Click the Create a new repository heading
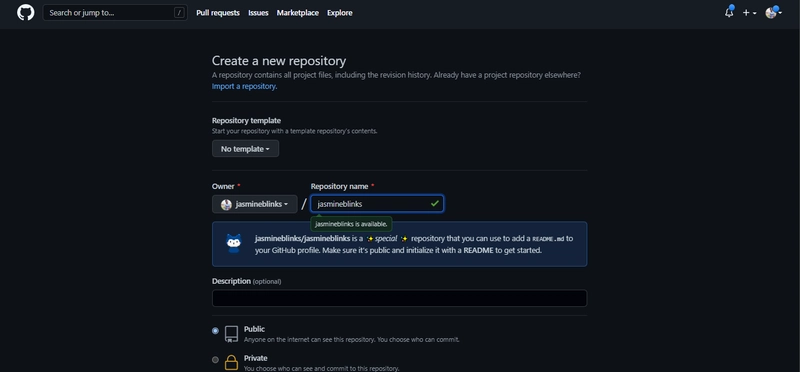 279,61
